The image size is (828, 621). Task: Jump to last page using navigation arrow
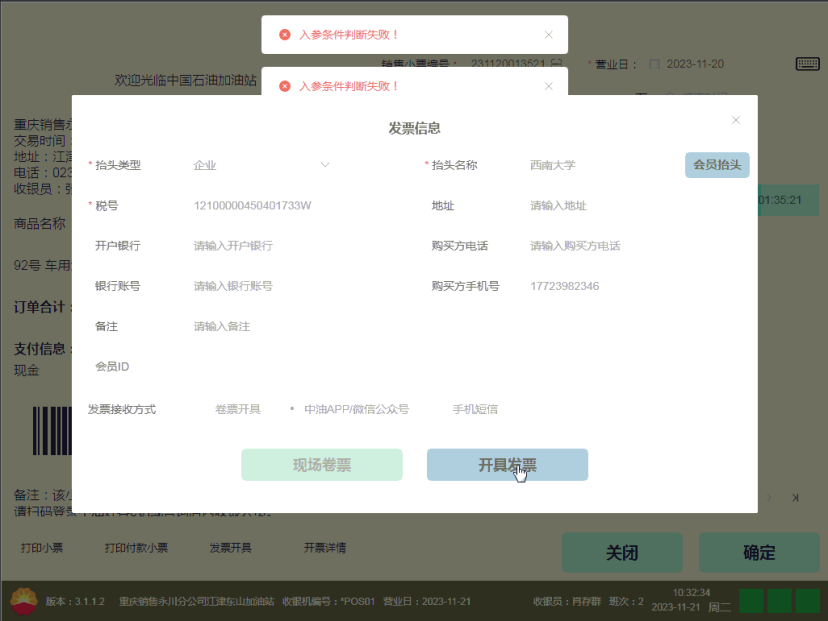pos(795,497)
